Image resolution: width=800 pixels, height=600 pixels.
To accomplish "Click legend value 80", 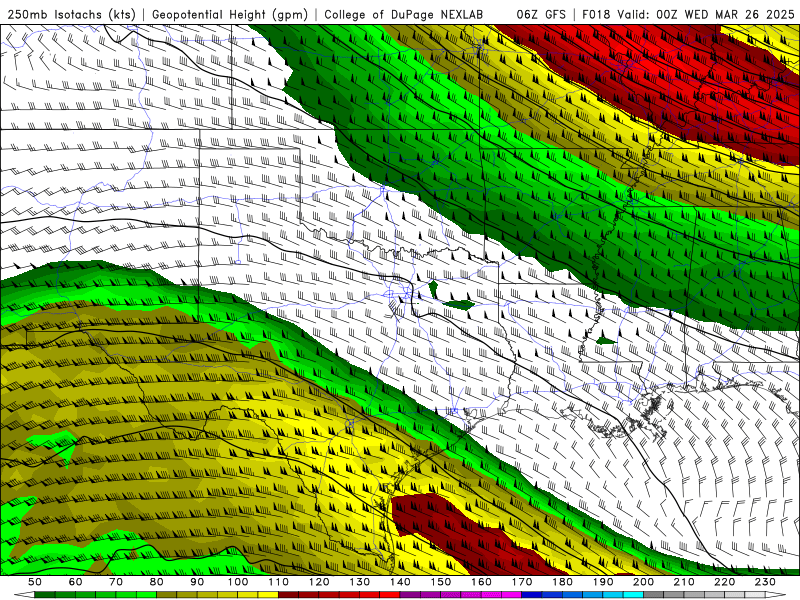I will pyautogui.click(x=157, y=582).
